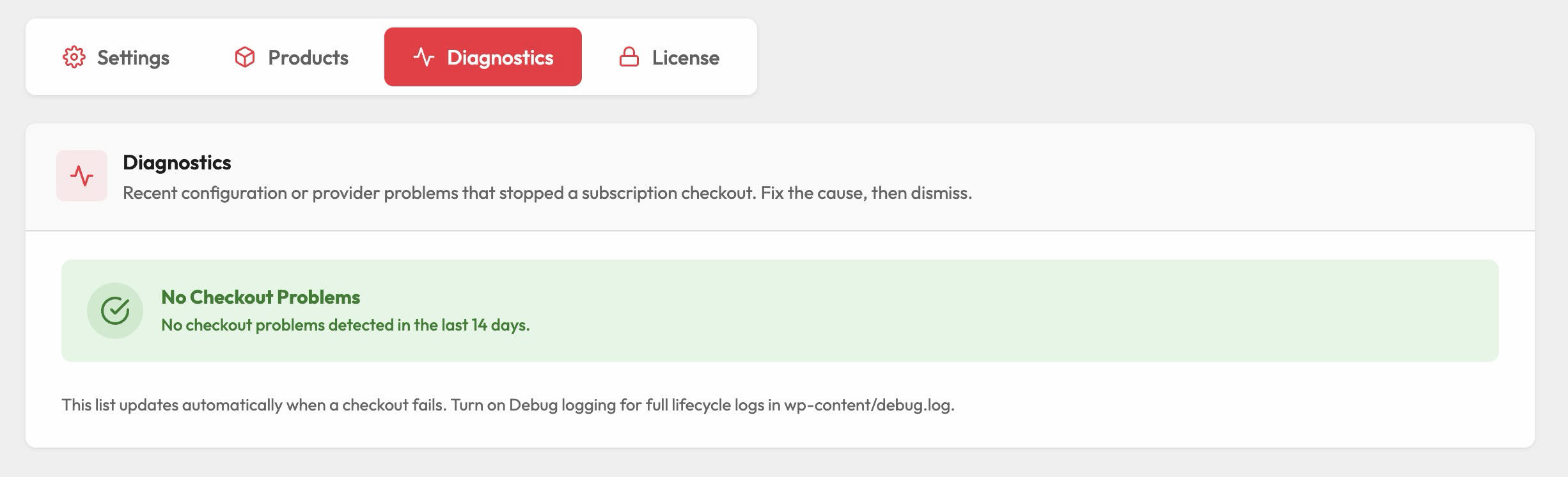Image resolution: width=1568 pixels, height=477 pixels.
Task: Click the Settings gear icon
Action: (x=74, y=57)
